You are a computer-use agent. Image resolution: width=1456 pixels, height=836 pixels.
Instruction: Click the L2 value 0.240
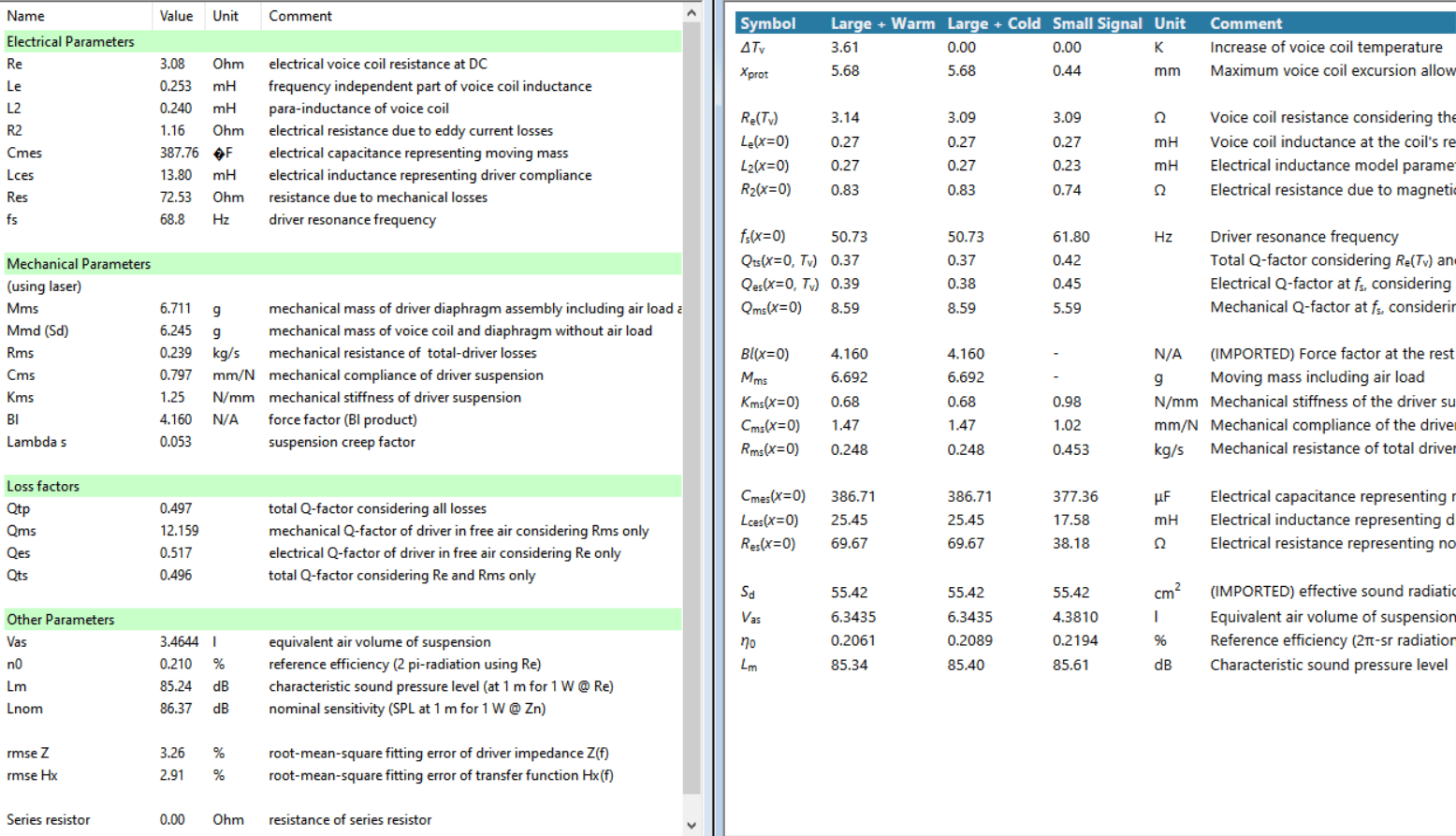pyautogui.click(x=175, y=109)
